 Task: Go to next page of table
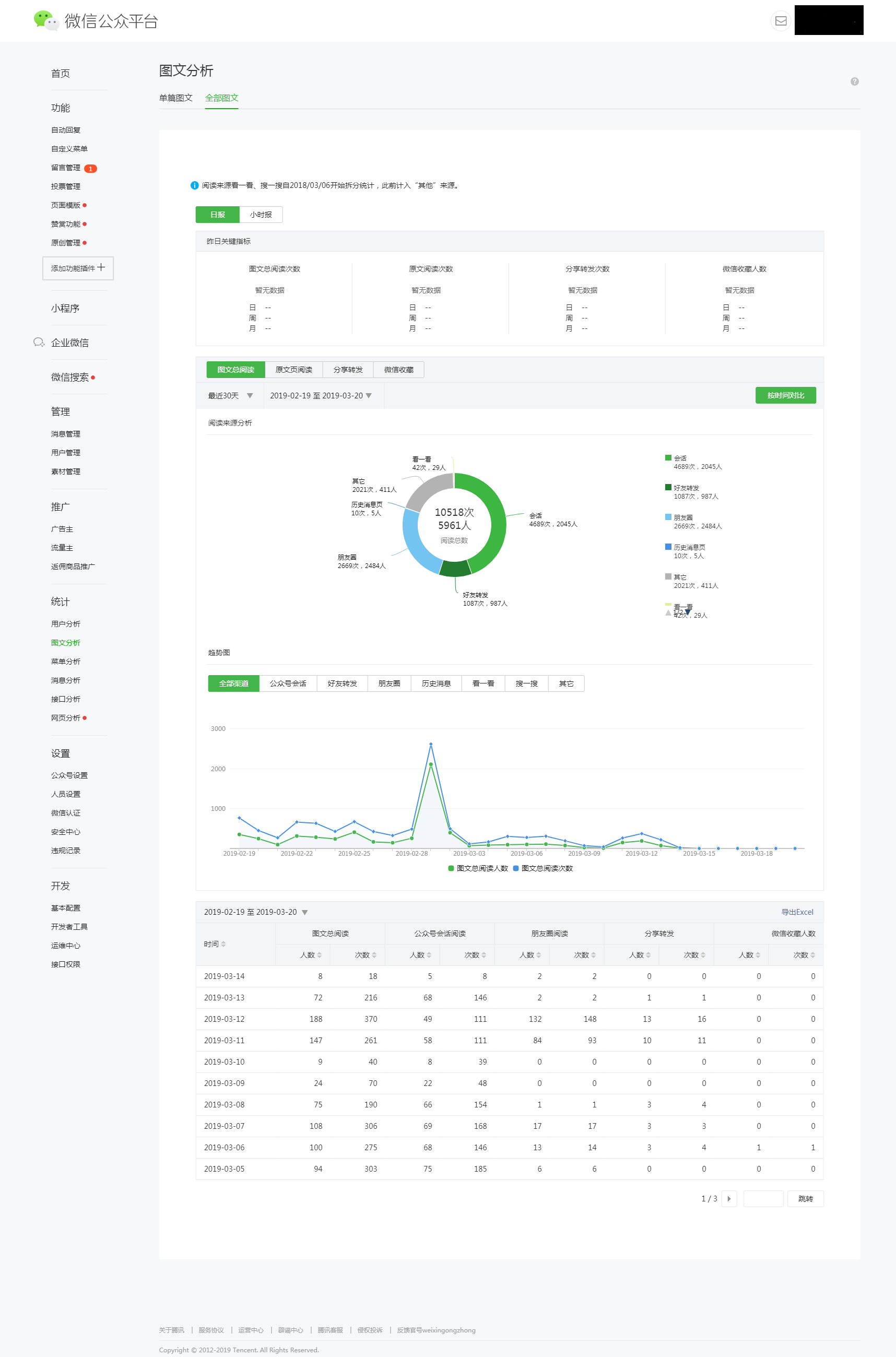click(x=729, y=1199)
